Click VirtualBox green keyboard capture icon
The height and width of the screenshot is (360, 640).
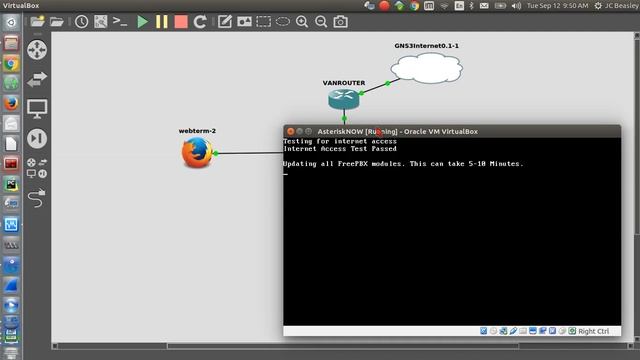point(572,331)
